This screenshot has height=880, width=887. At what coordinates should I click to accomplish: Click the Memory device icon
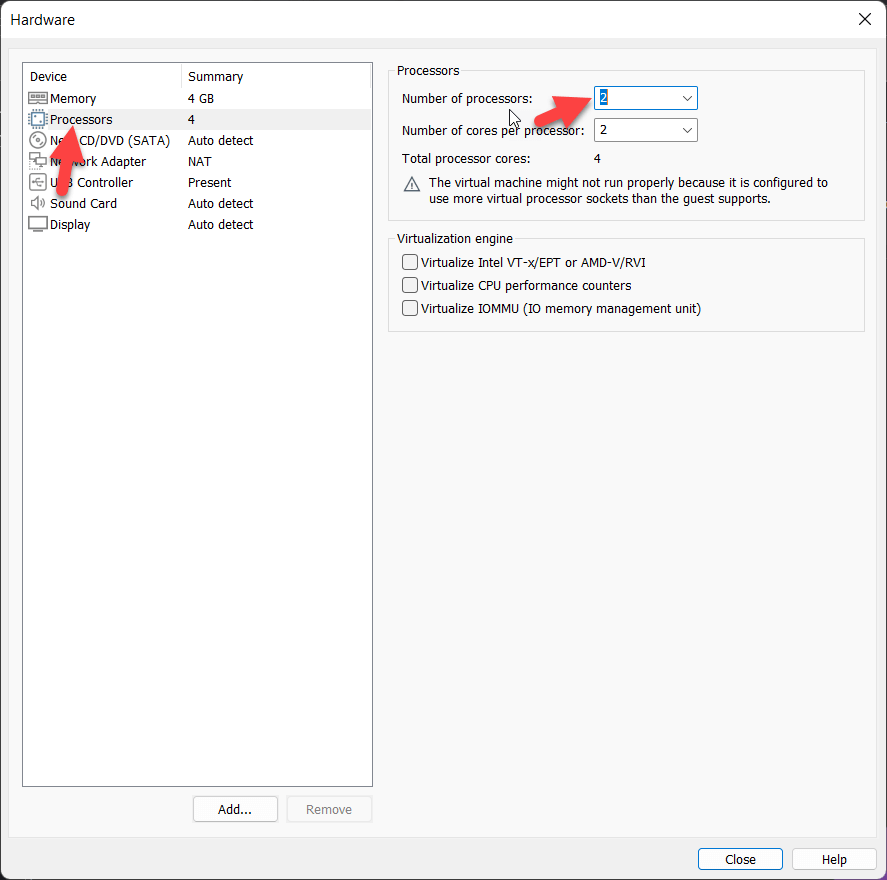(38, 98)
